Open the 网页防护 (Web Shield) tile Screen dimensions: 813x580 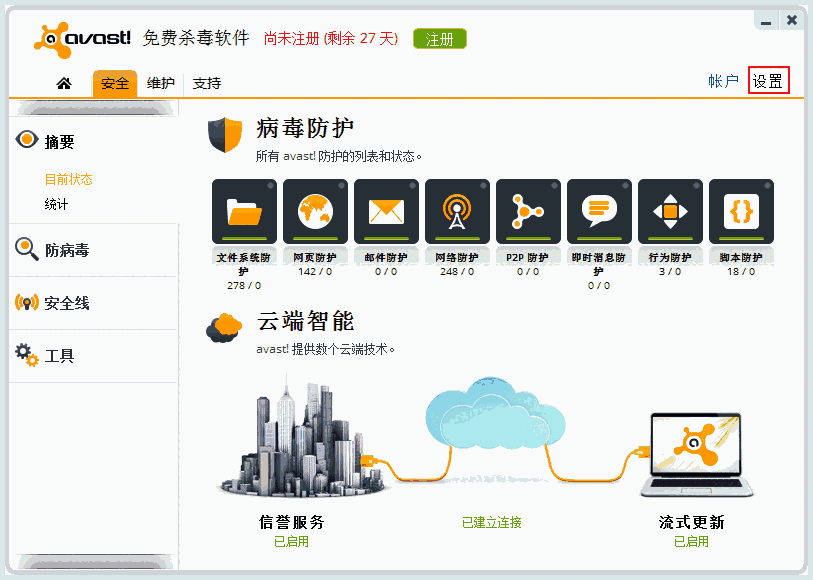(316, 211)
